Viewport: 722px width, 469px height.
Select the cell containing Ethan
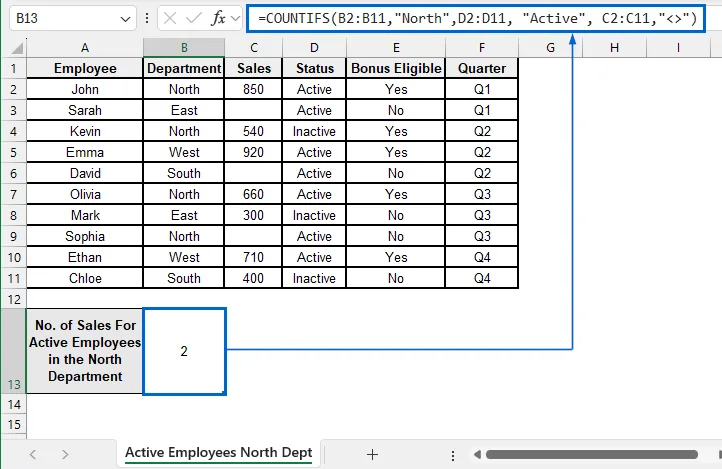point(85,257)
